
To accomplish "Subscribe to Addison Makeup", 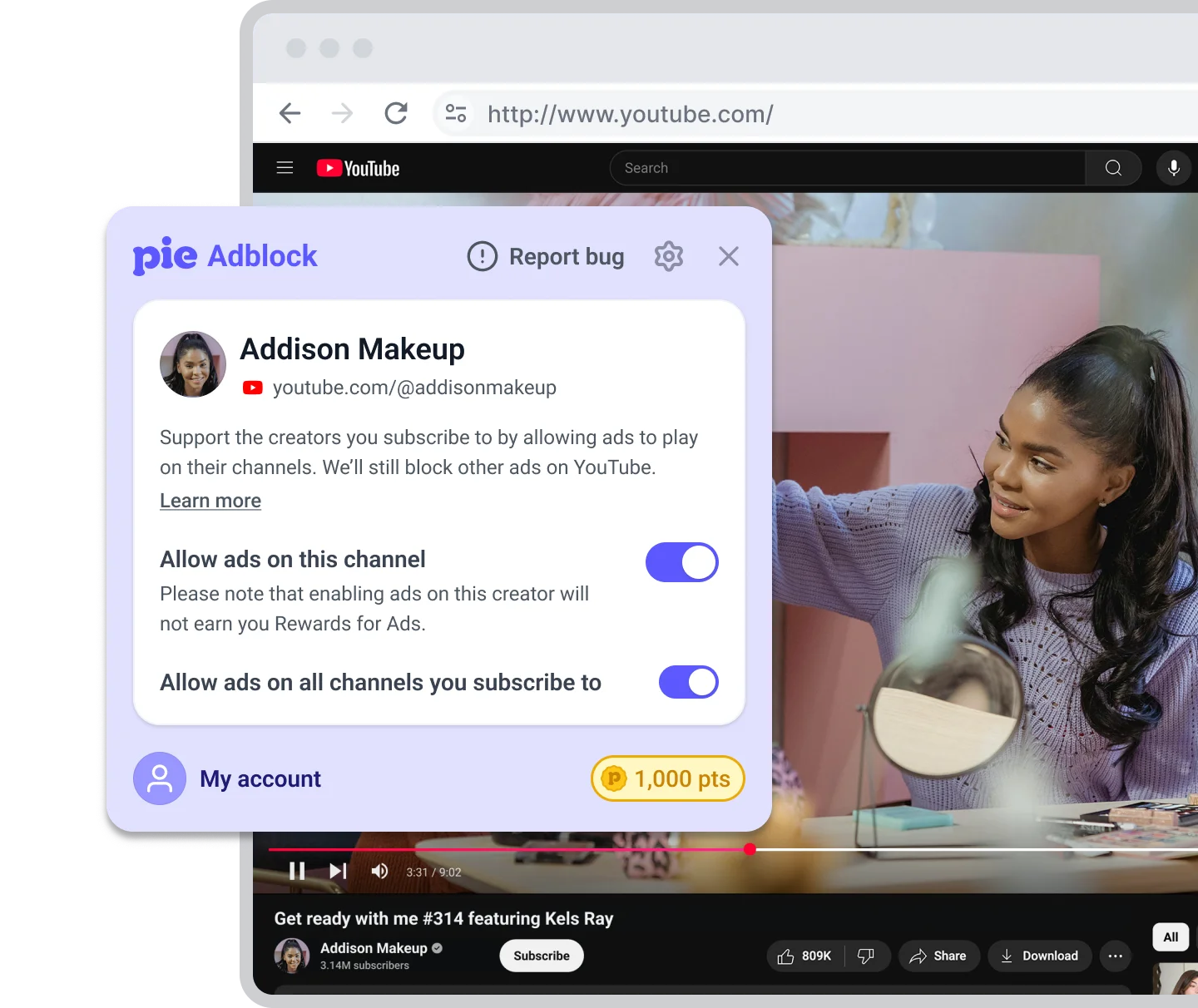I will pos(542,956).
